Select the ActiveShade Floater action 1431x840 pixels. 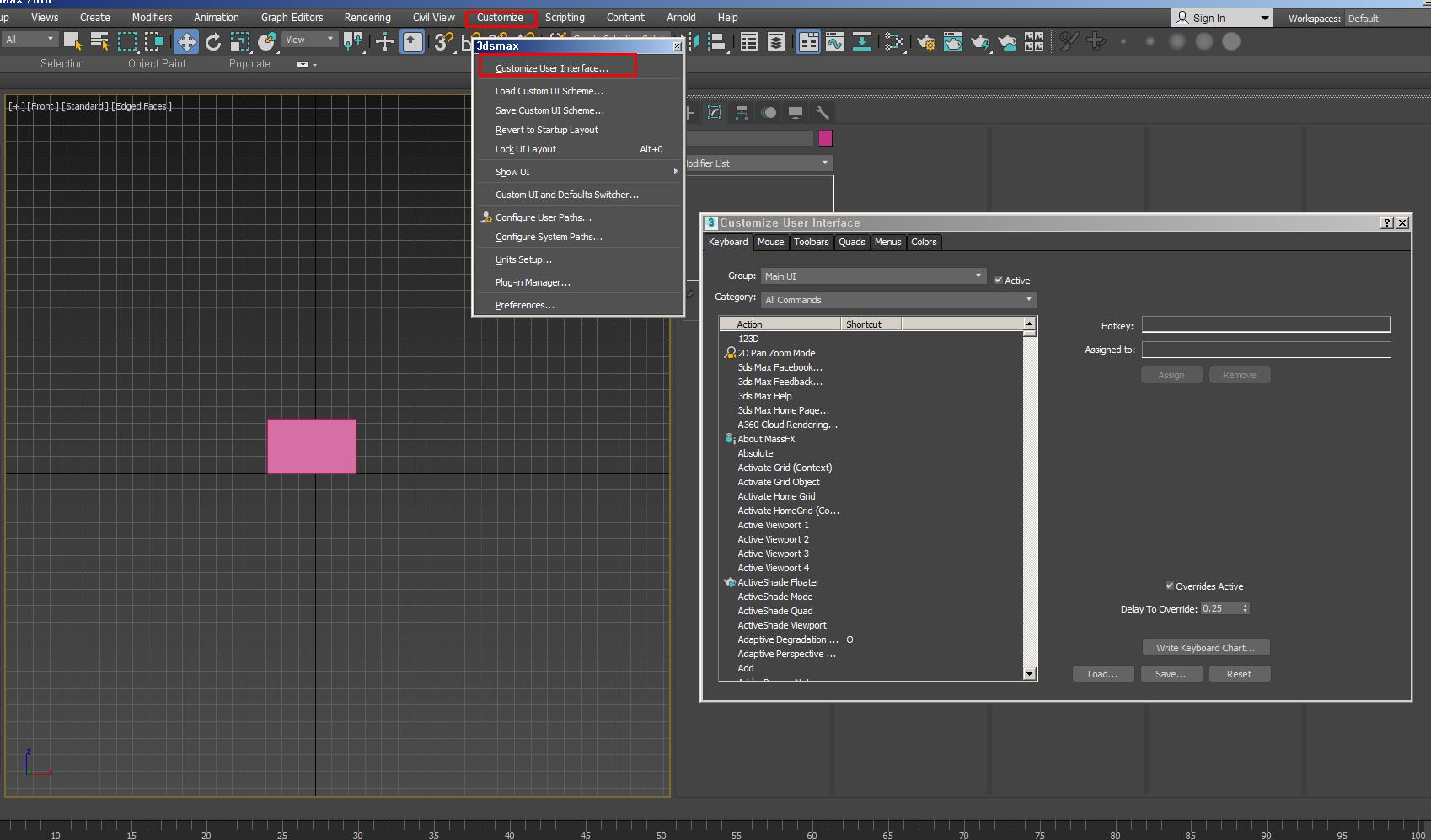[x=778, y=582]
